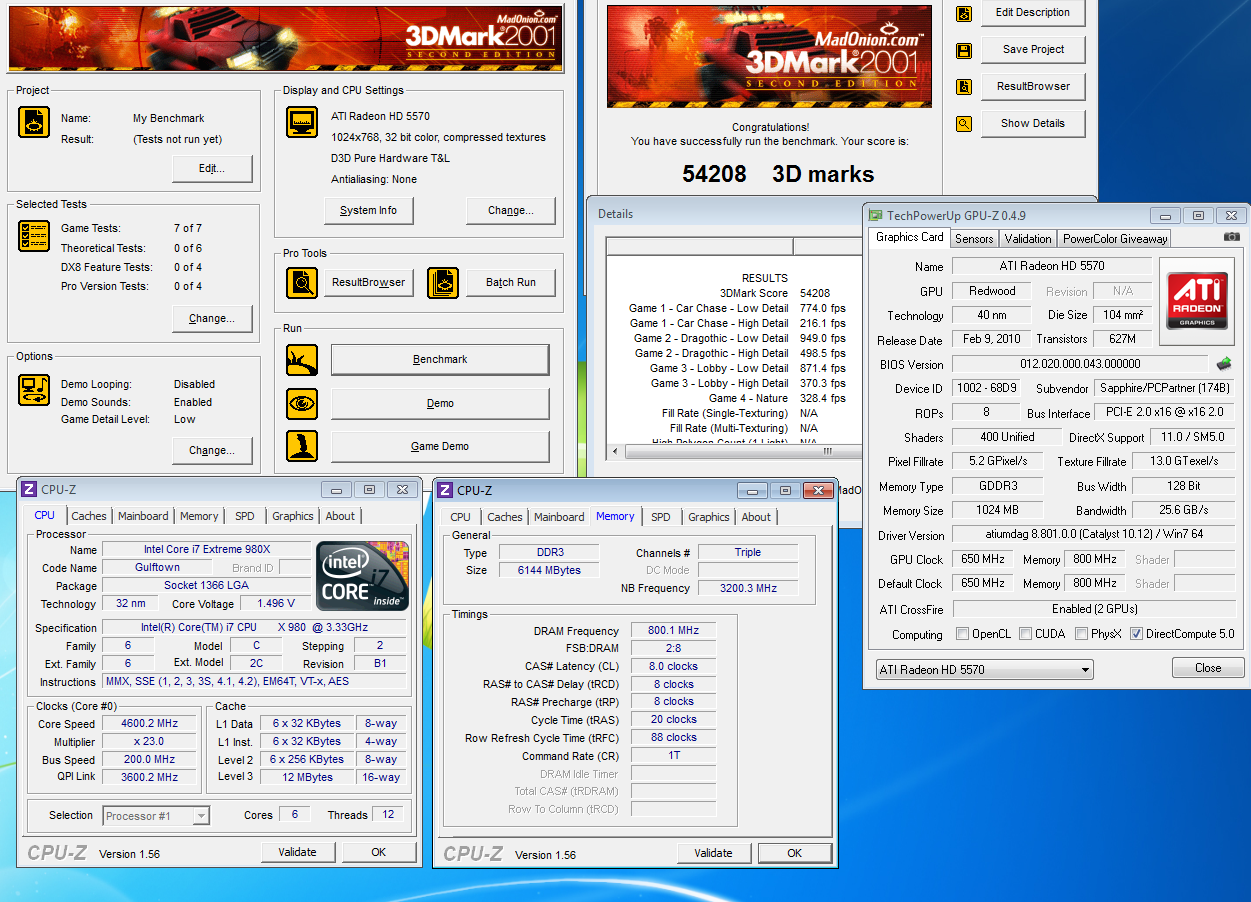Image resolution: width=1251 pixels, height=902 pixels.
Task: Click the Selected Tests checklist icon
Action: coord(34,236)
